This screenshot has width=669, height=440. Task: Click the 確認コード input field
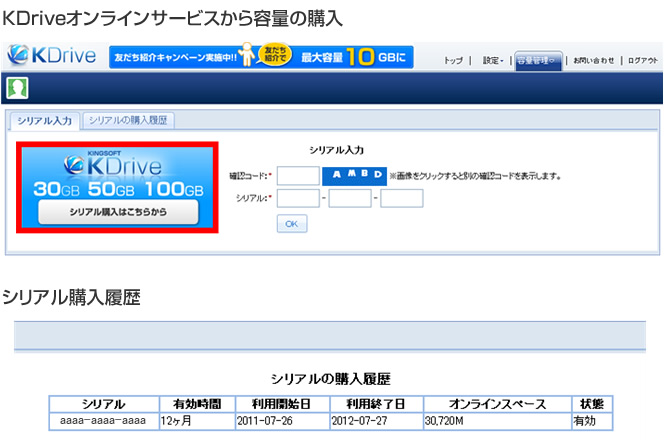coord(298,175)
